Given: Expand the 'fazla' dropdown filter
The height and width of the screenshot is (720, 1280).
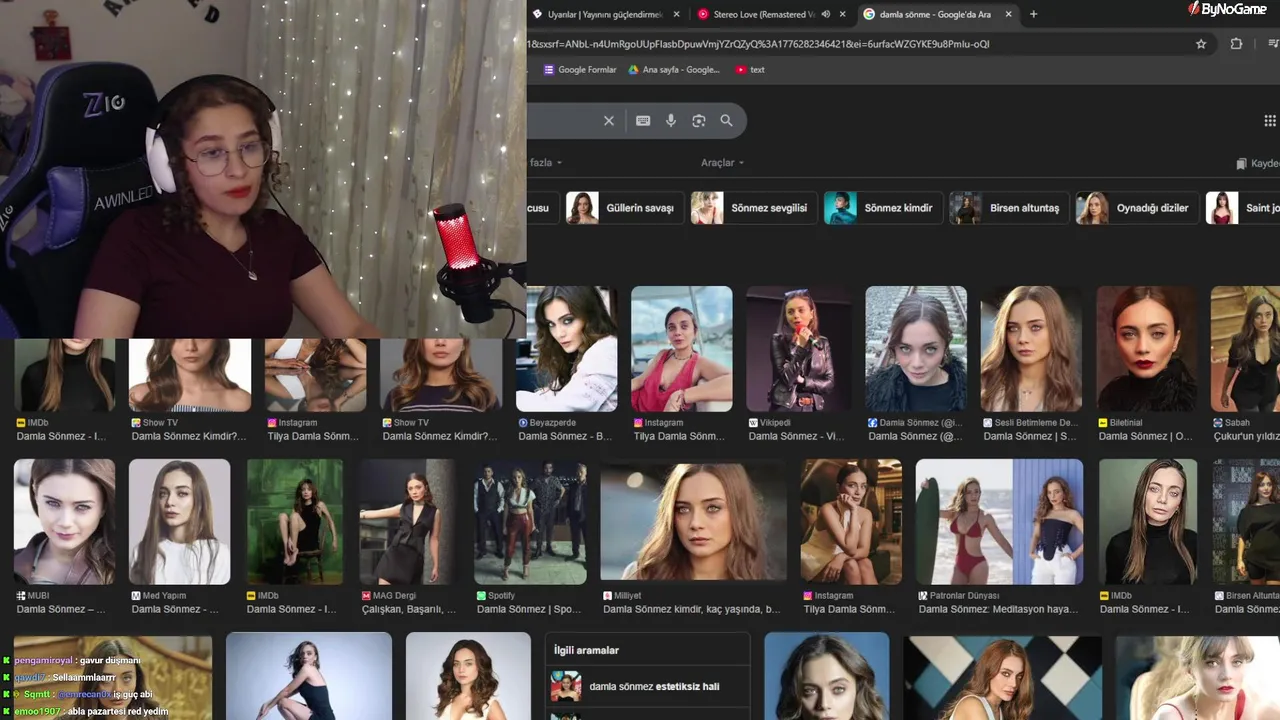Looking at the screenshot, I should tap(546, 163).
